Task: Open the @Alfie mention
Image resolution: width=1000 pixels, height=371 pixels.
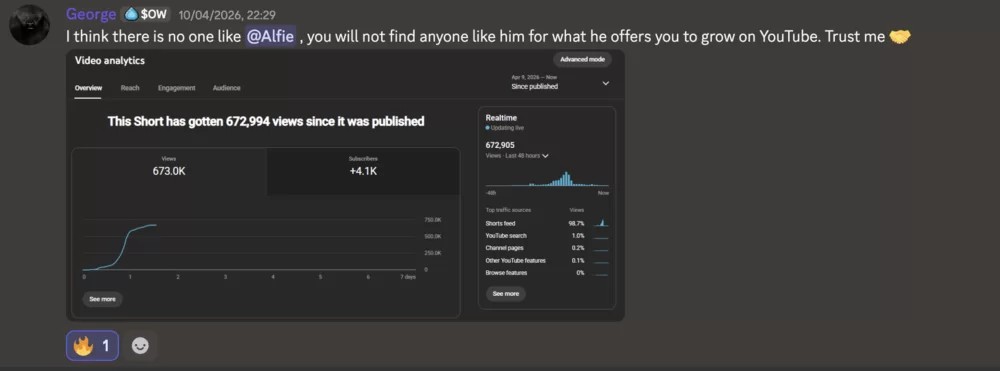Action: pos(270,37)
